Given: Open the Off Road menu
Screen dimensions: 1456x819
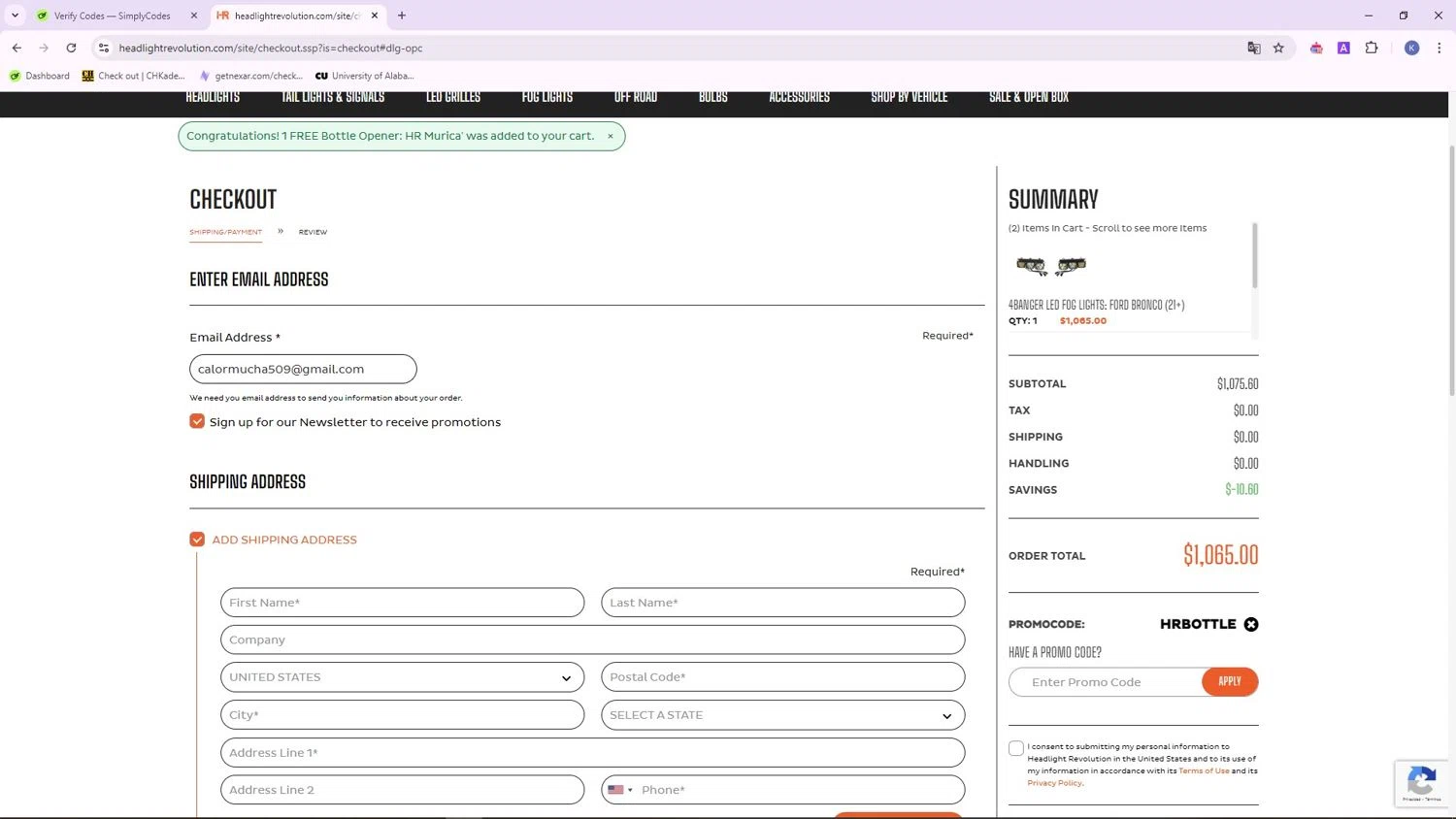Looking at the screenshot, I should click(x=636, y=97).
